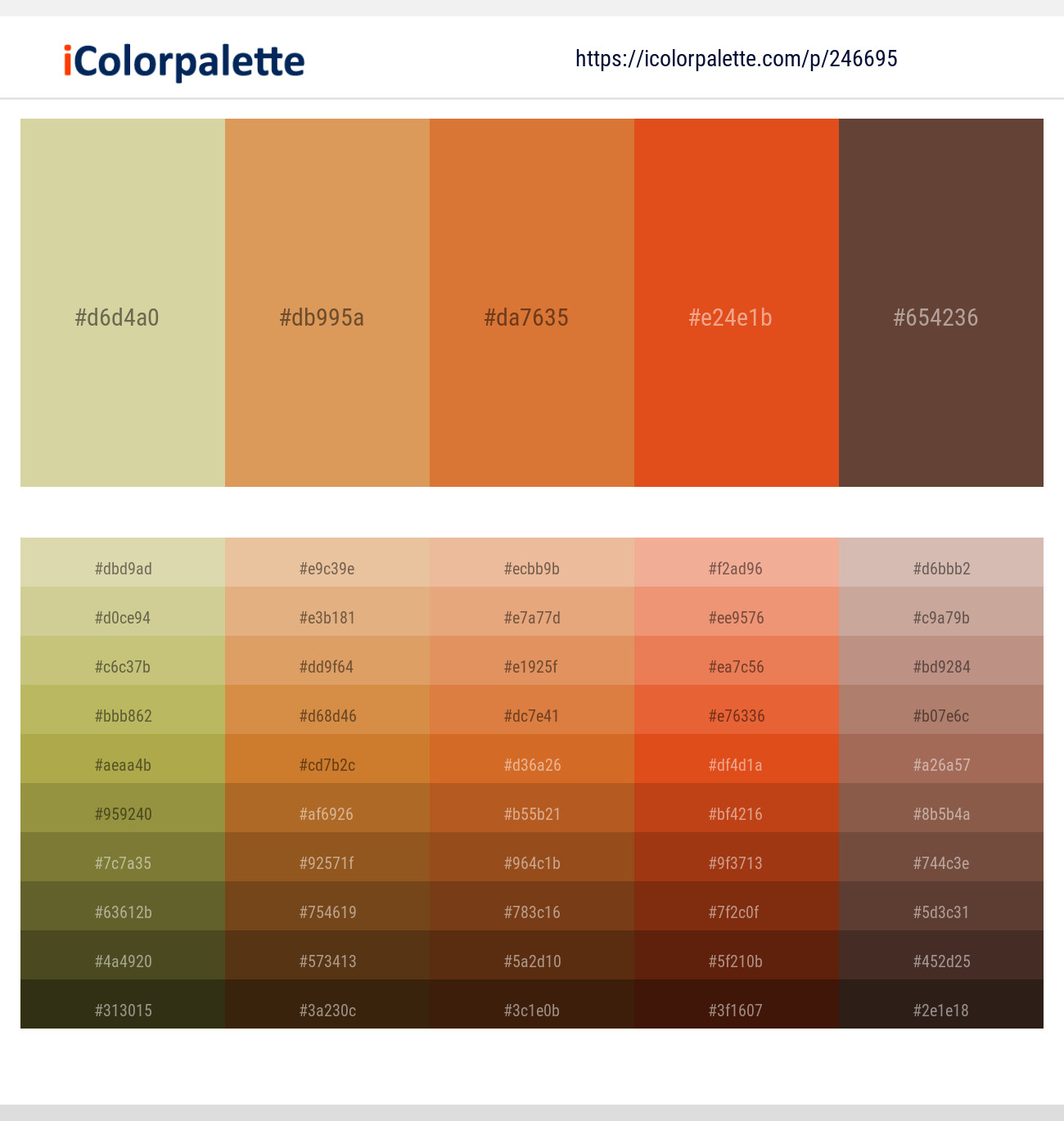This screenshot has height=1121, width=1064.
Task: Select the #313015 darkest green swatch
Action: 122,1011
